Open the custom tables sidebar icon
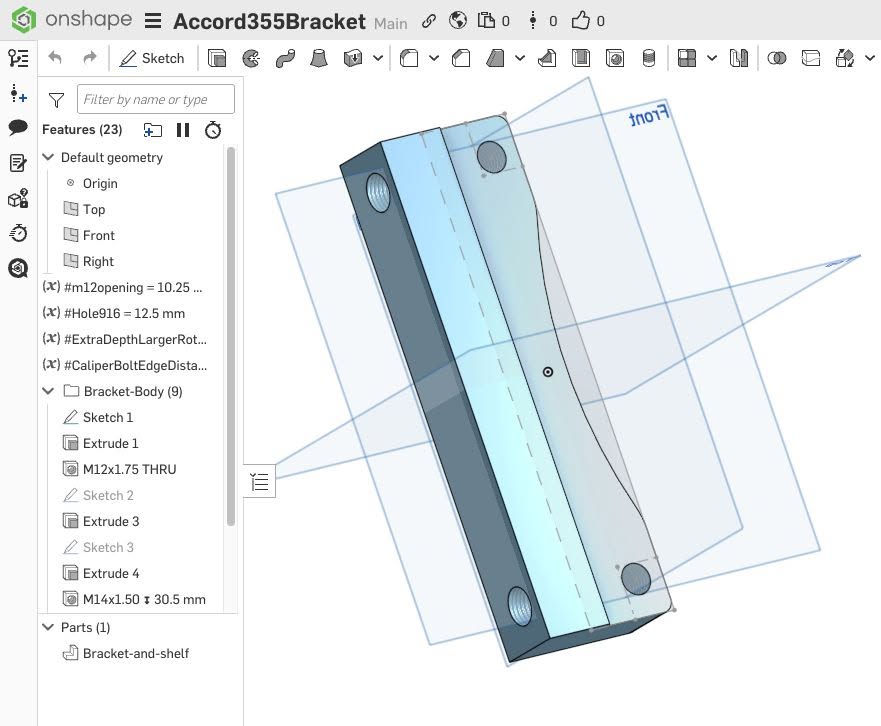The height and width of the screenshot is (726, 881). (19, 198)
